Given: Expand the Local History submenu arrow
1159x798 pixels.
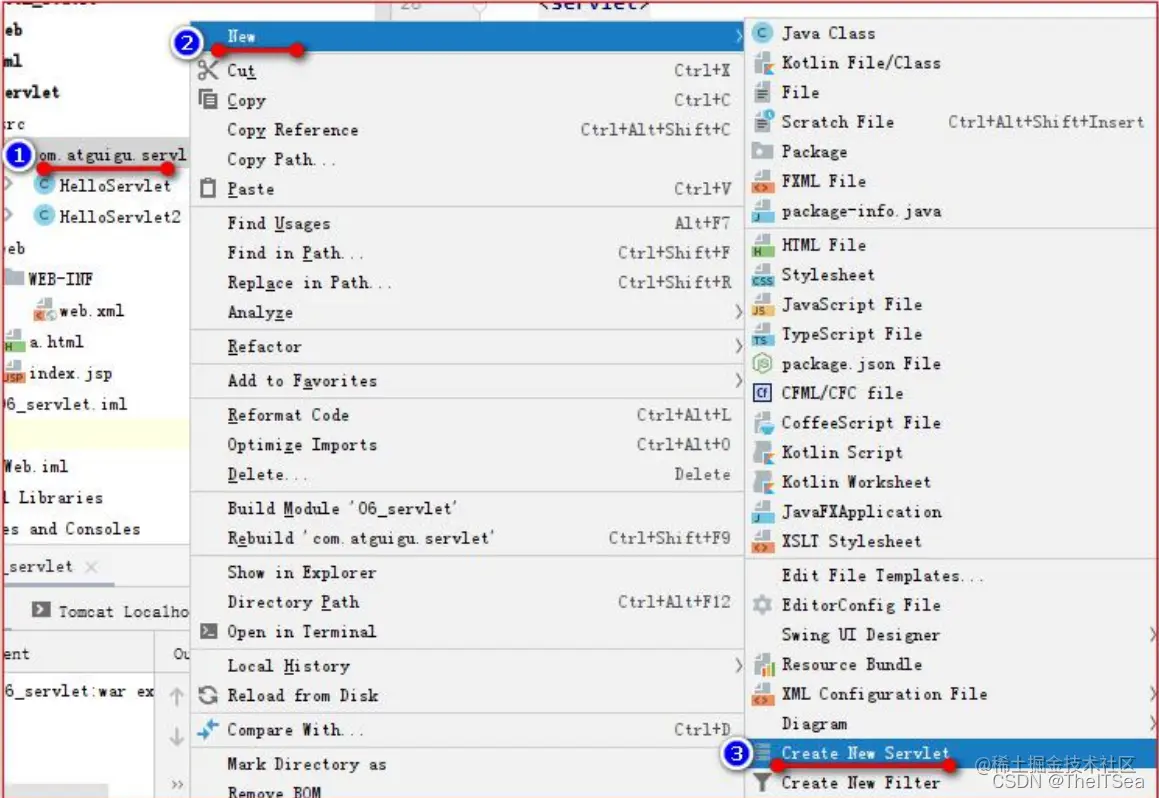Looking at the screenshot, I should [738, 666].
